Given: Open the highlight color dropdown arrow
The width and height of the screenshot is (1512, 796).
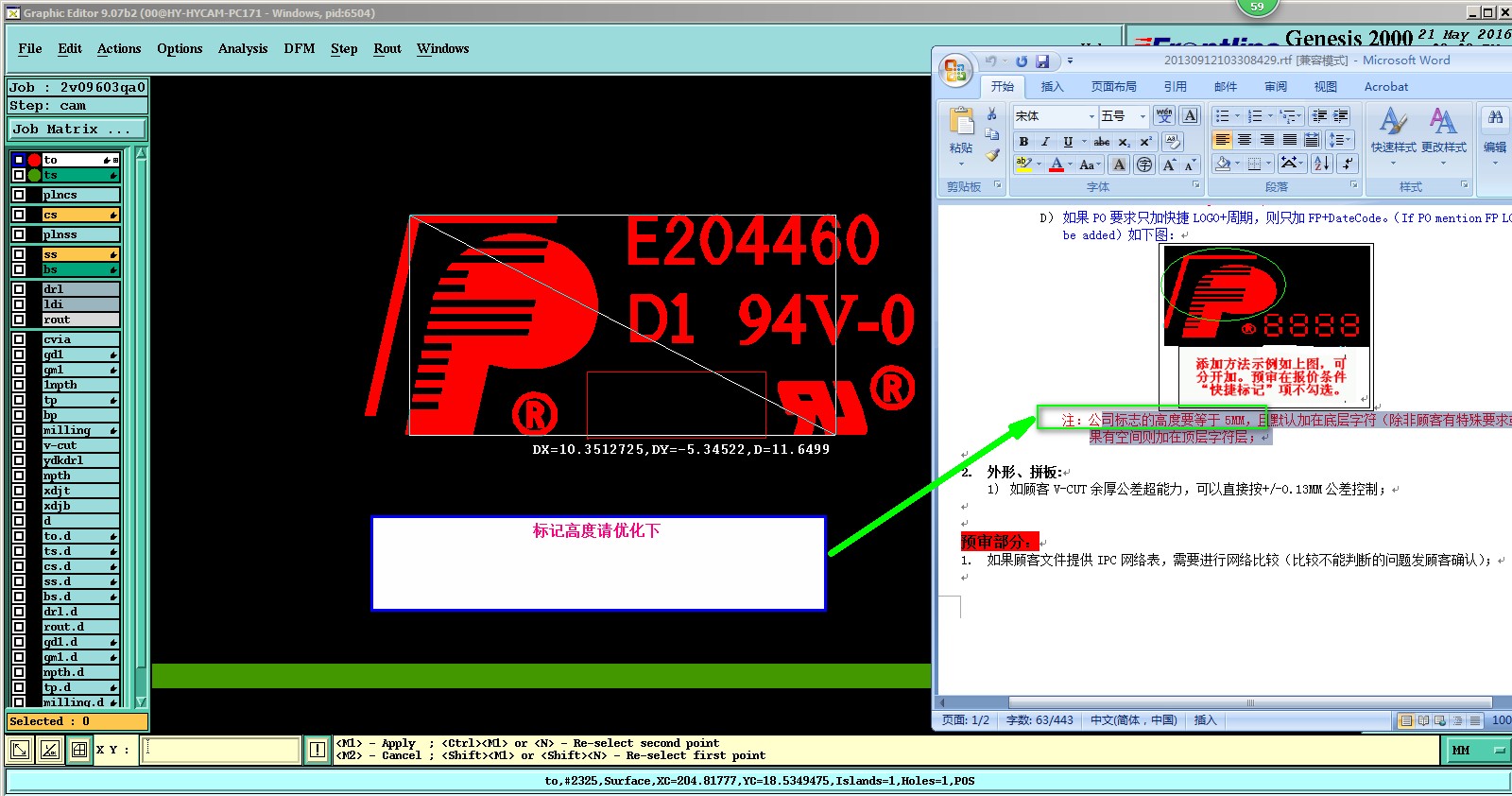Looking at the screenshot, I should click(x=1039, y=164).
